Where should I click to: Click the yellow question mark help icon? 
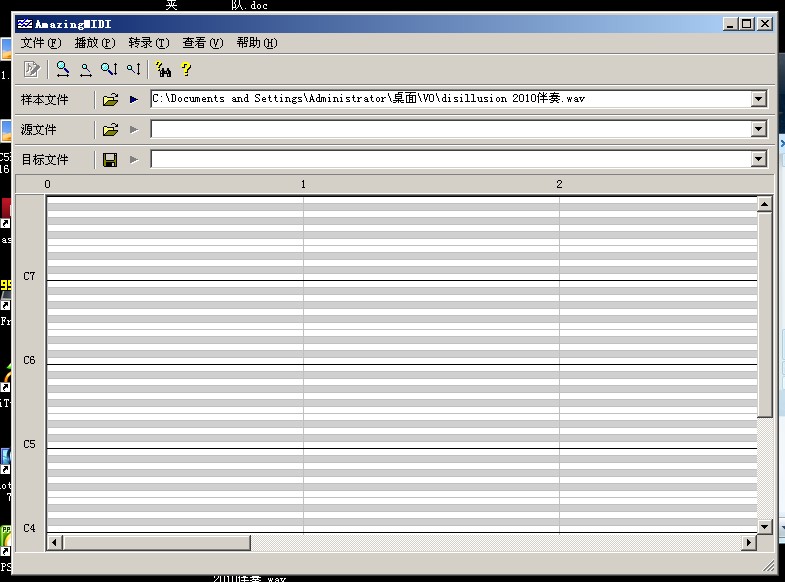click(186, 69)
